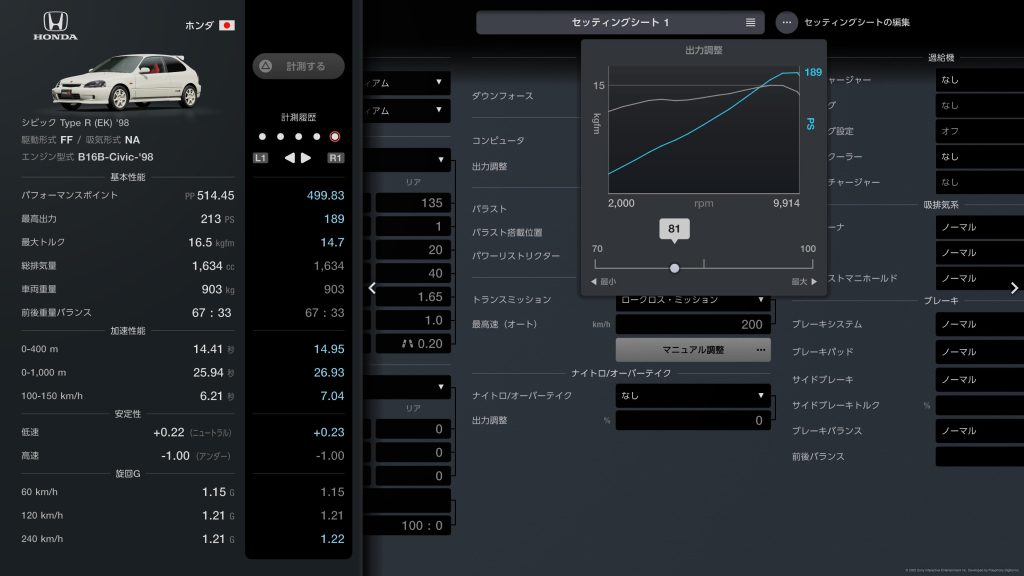
Task: Click the empty サイドブレーキトルク field
Action: (x=980, y=406)
